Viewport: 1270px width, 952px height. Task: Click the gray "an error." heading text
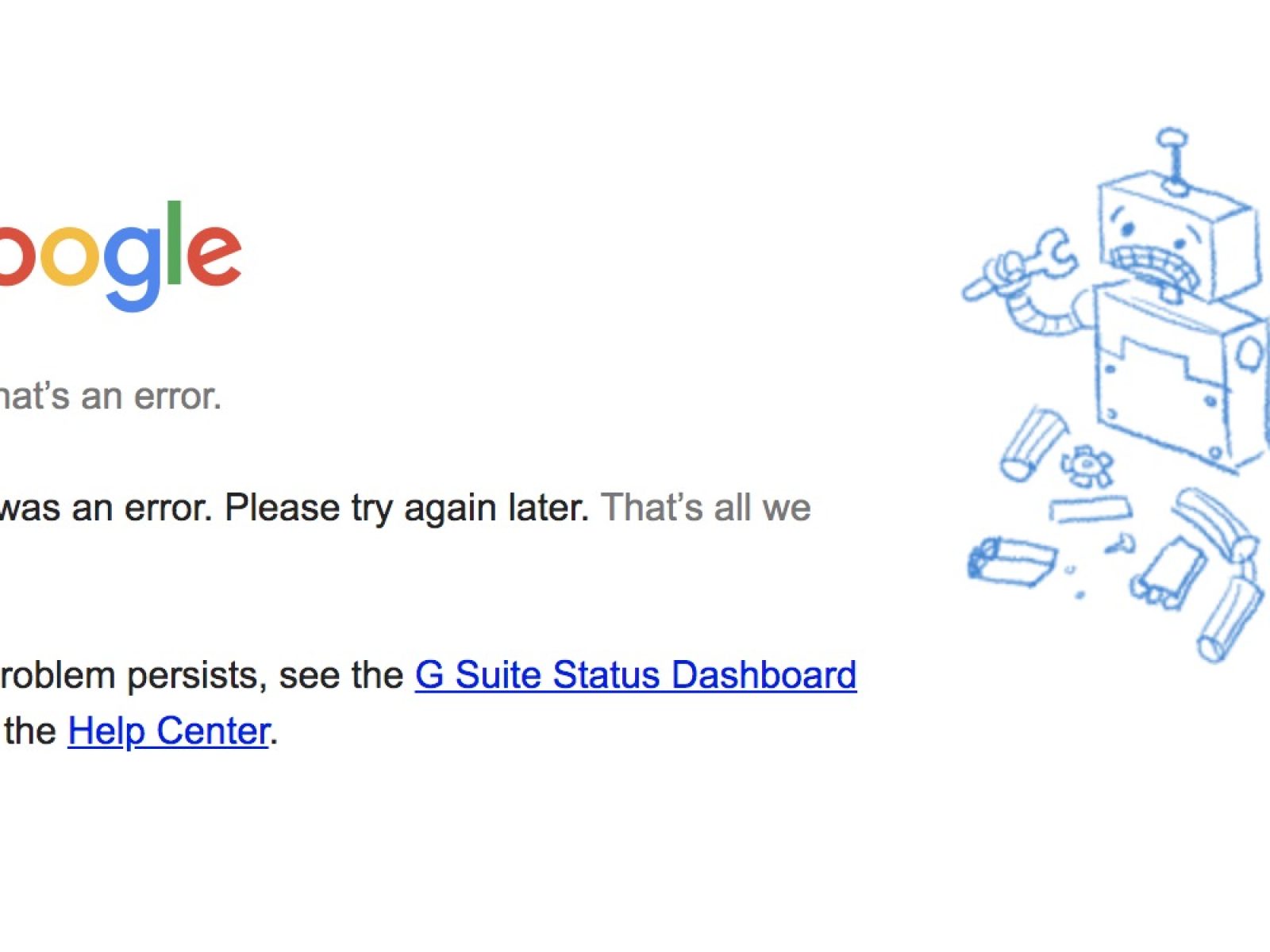pyautogui.click(x=151, y=396)
